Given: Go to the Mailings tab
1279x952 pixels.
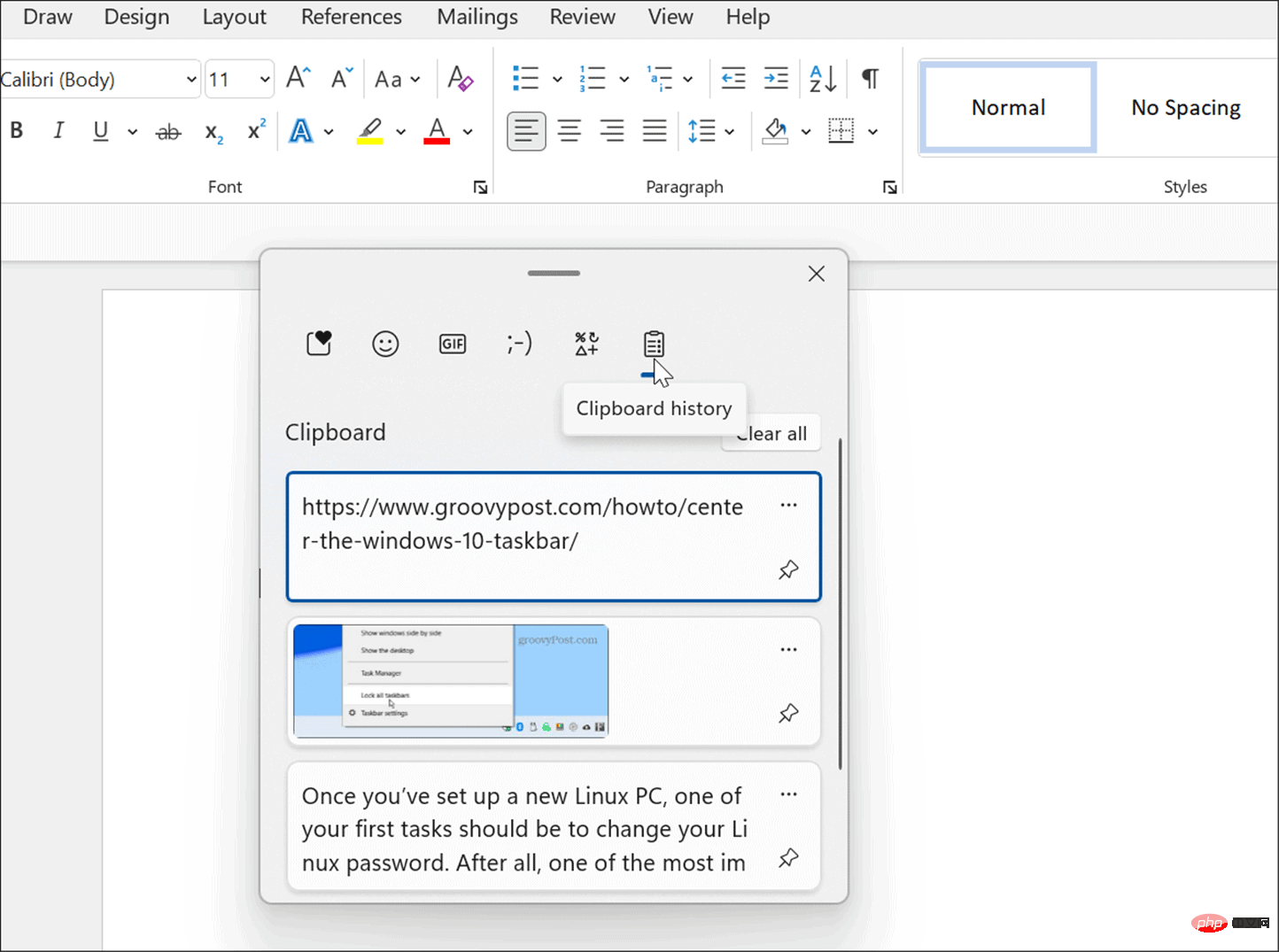Looking at the screenshot, I should pyautogui.click(x=477, y=17).
